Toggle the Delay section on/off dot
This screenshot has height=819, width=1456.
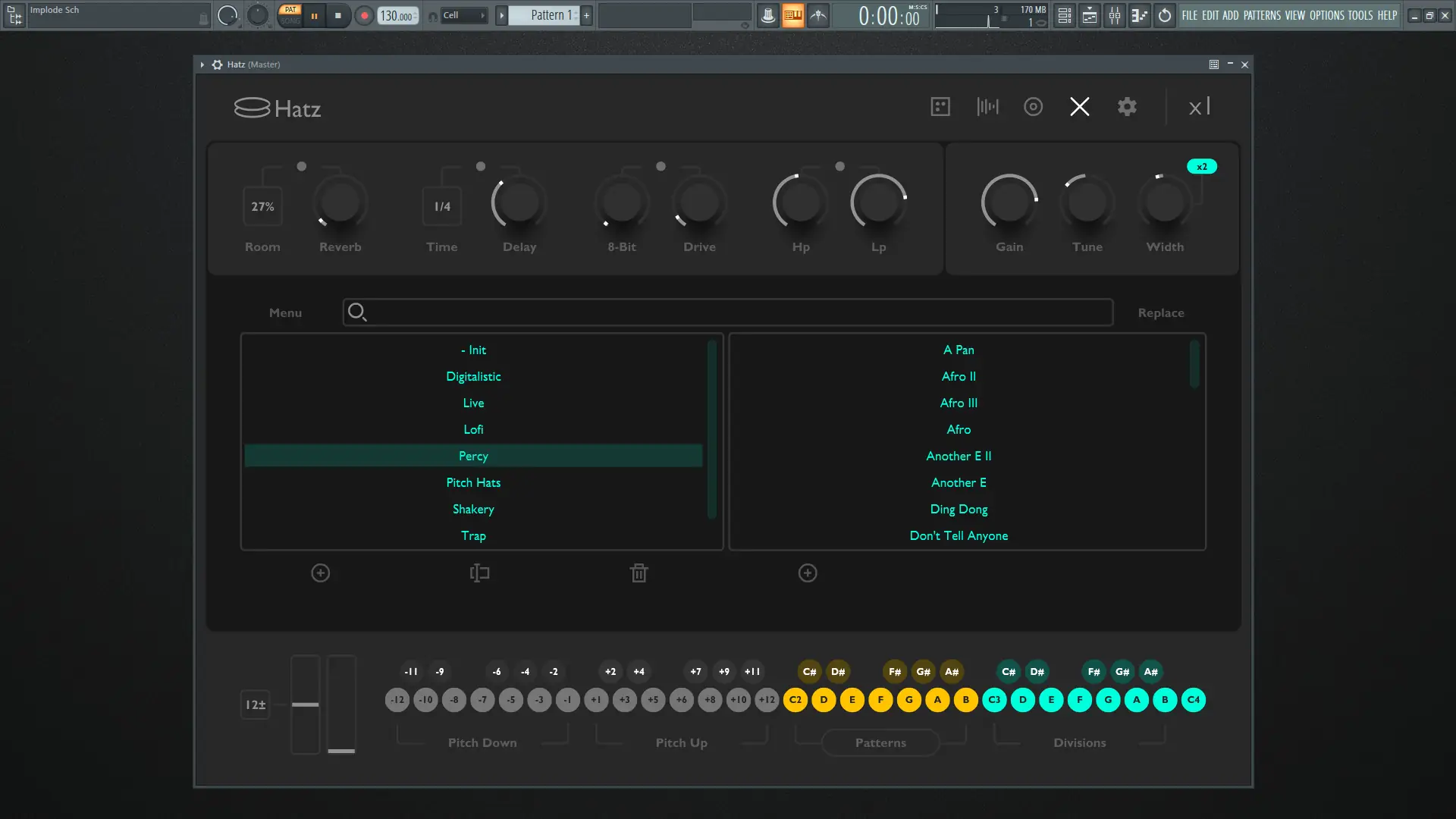[481, 166]
